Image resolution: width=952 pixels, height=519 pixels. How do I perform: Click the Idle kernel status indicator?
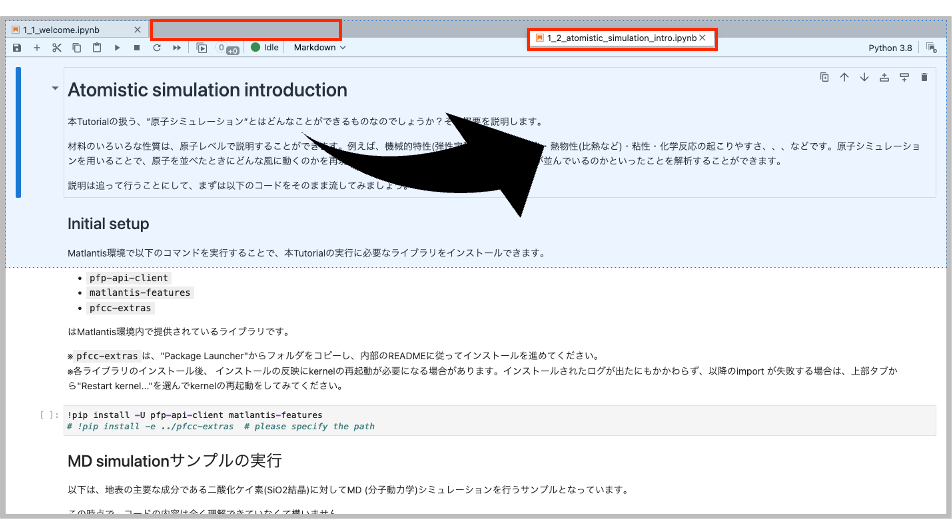[265, 47]
